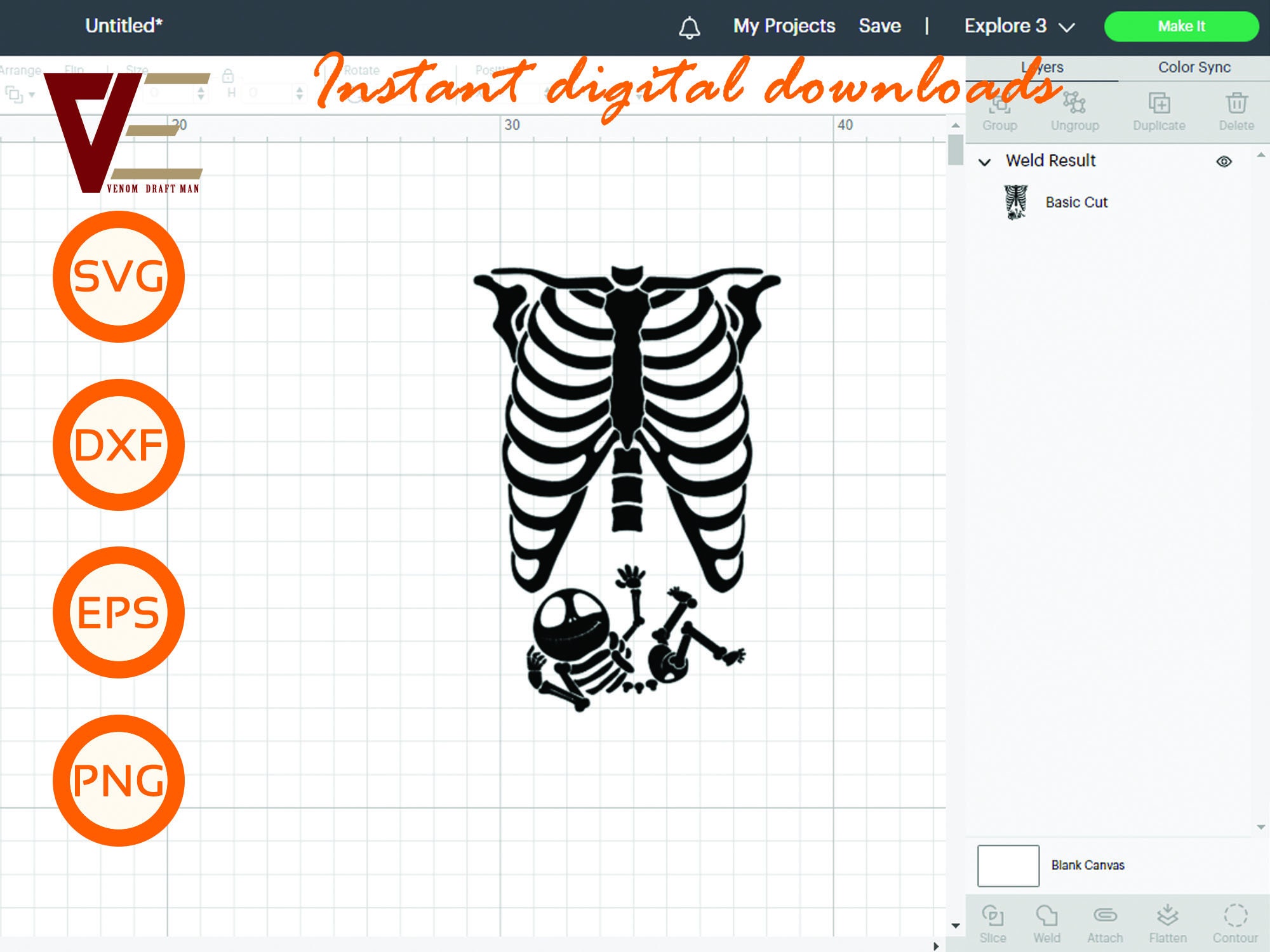
Task: Click the Make It button
Action: coord(1182,26)
